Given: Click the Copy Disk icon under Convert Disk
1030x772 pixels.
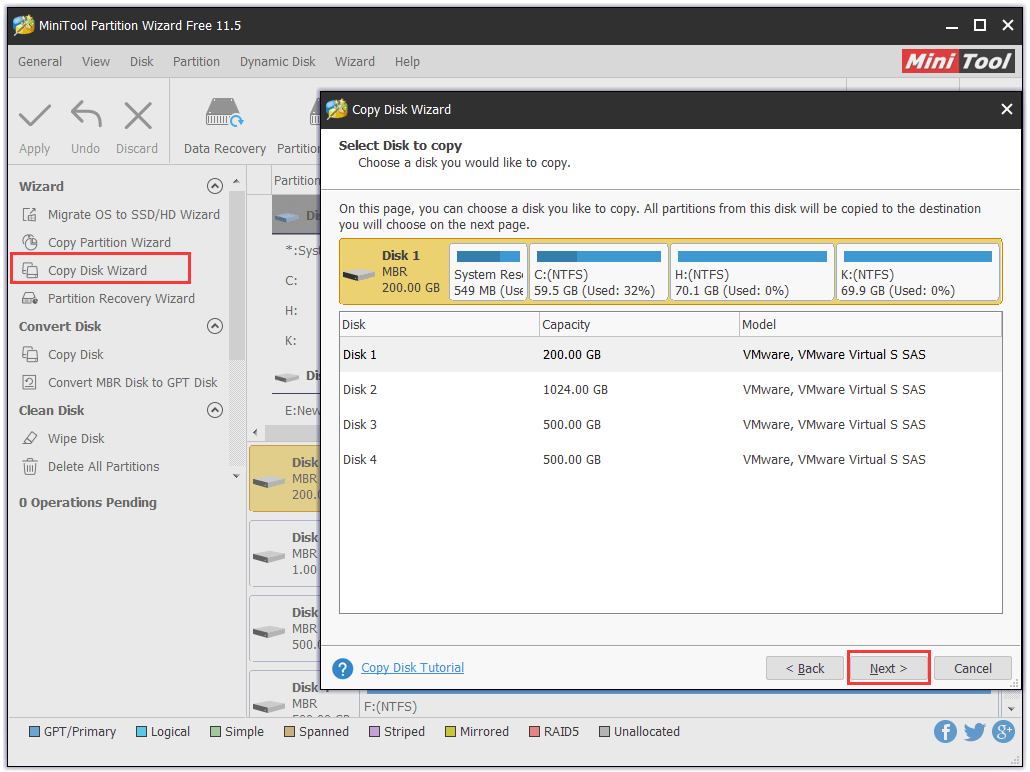Looking at the screenshot, I should pos(30,355).
